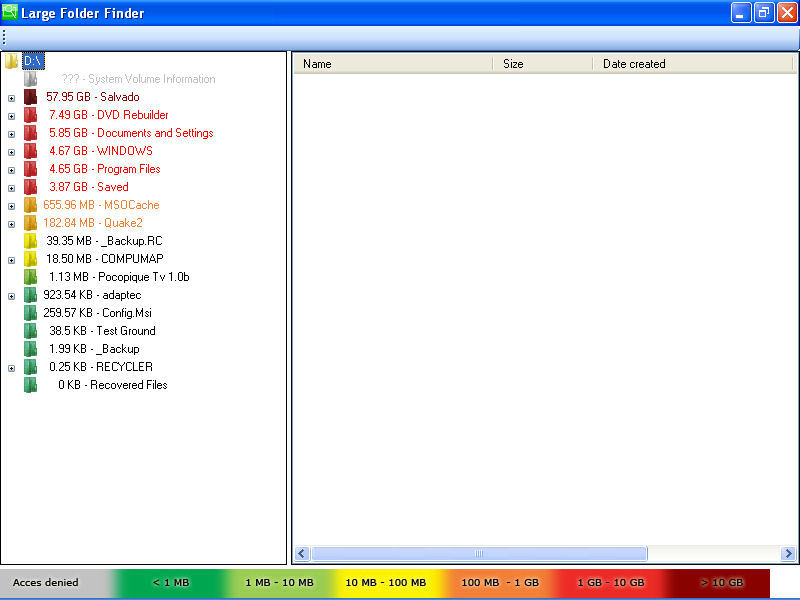This screenshot has width=800, height=600.
Task: Select '38.5 KB - Test Ground' entry
Action: tap(102, 331)
